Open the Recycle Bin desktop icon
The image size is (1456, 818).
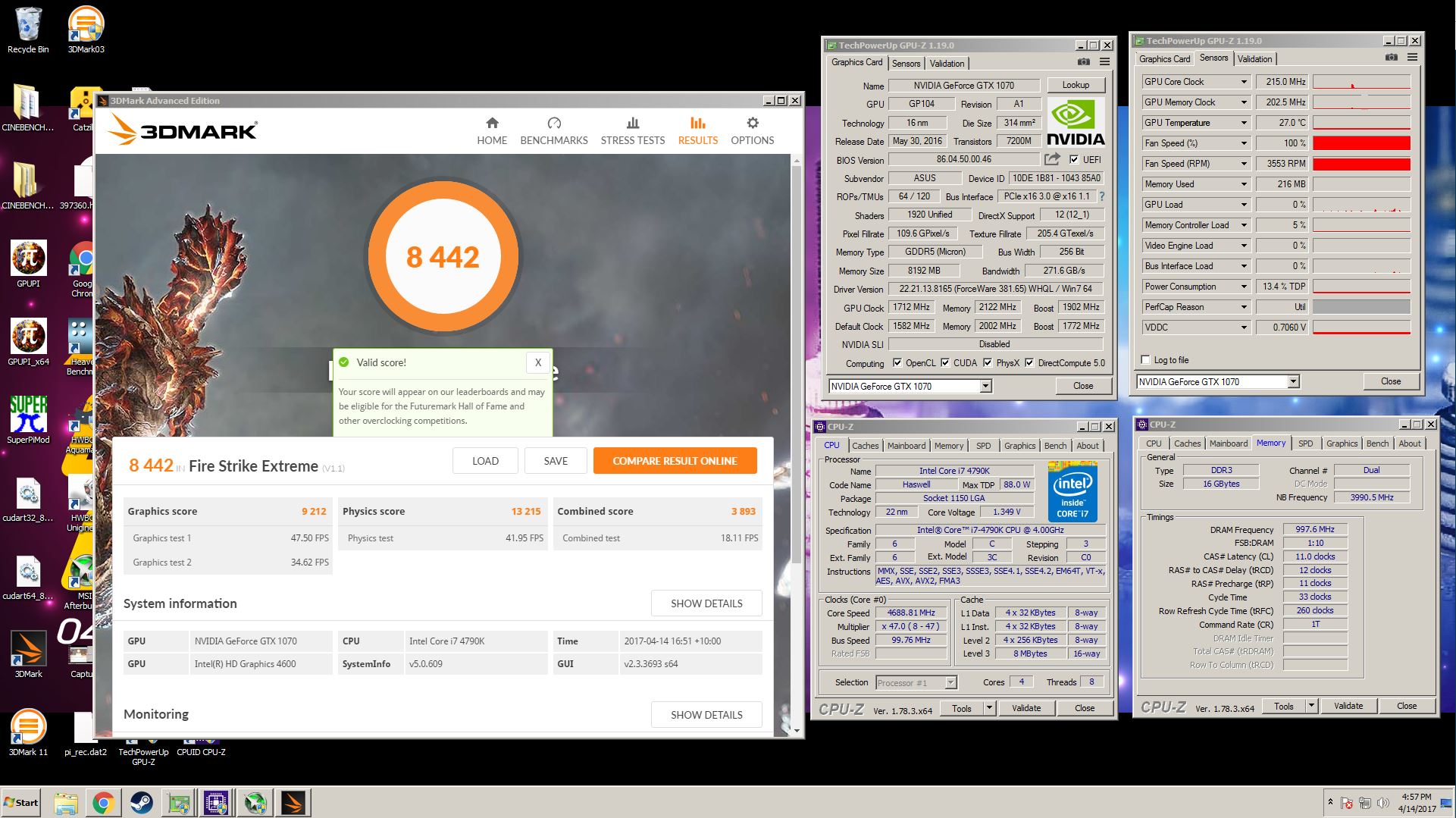tap(28, 30)
